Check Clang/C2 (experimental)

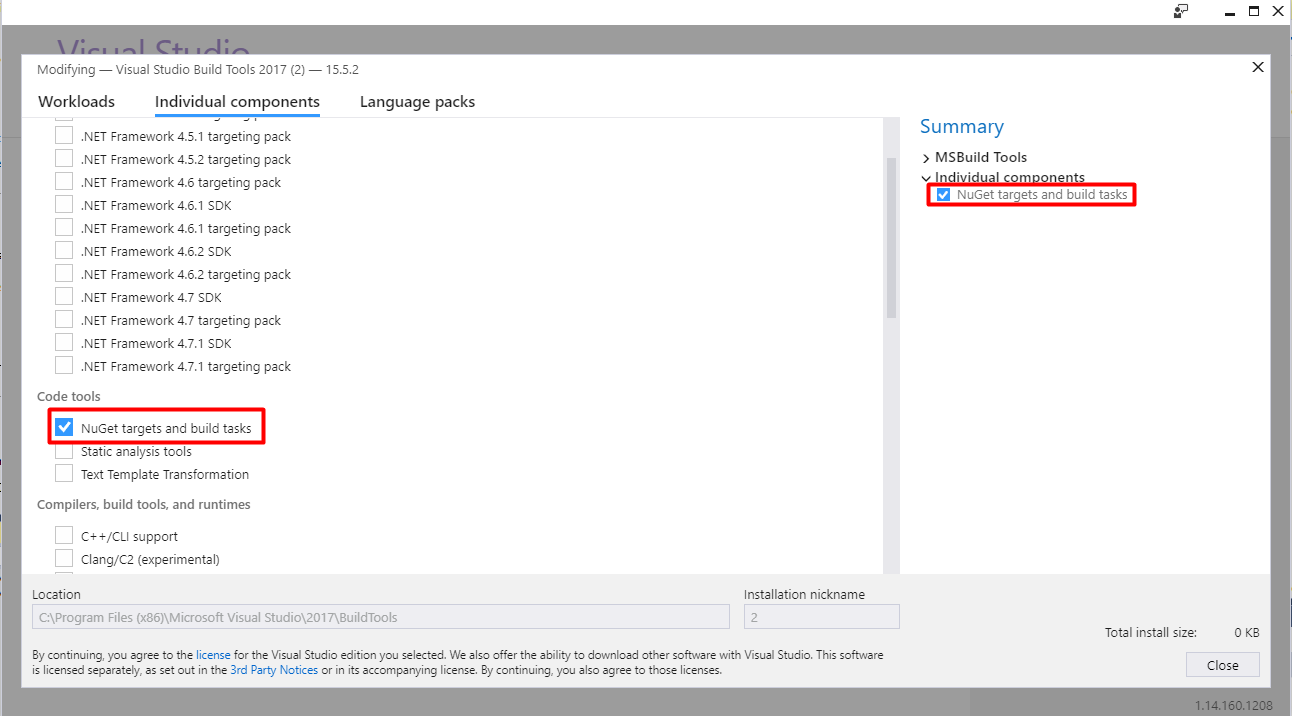(64, 559)
